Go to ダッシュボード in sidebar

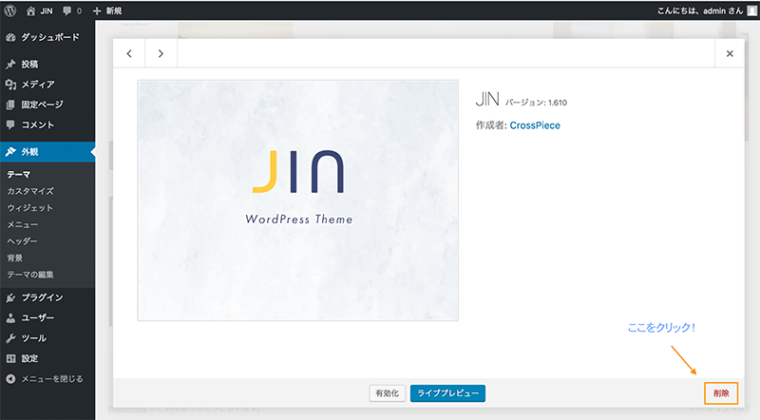[x=48, y=37]
